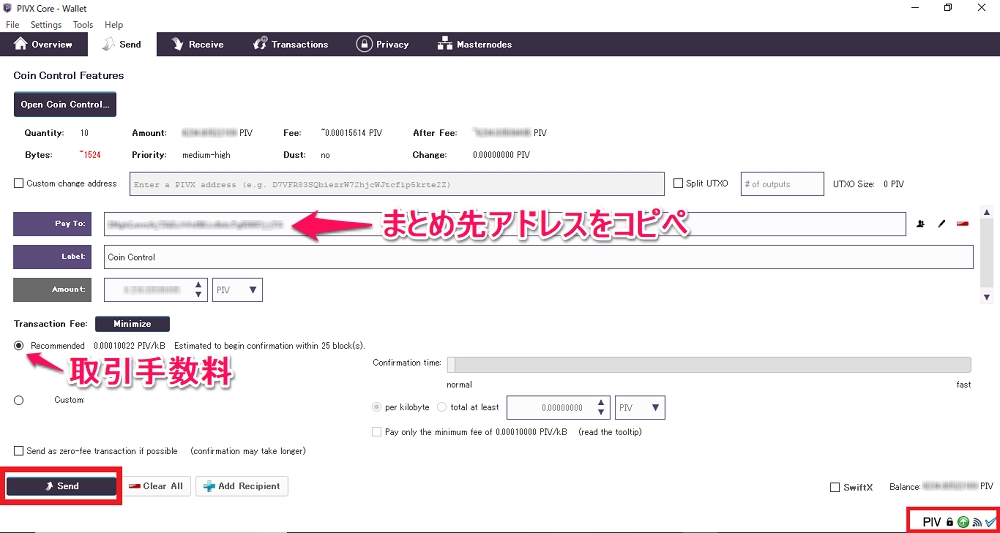Open address book icon beside Pay To
This screenshot has width=1000, height=533.
click(920, 224)
